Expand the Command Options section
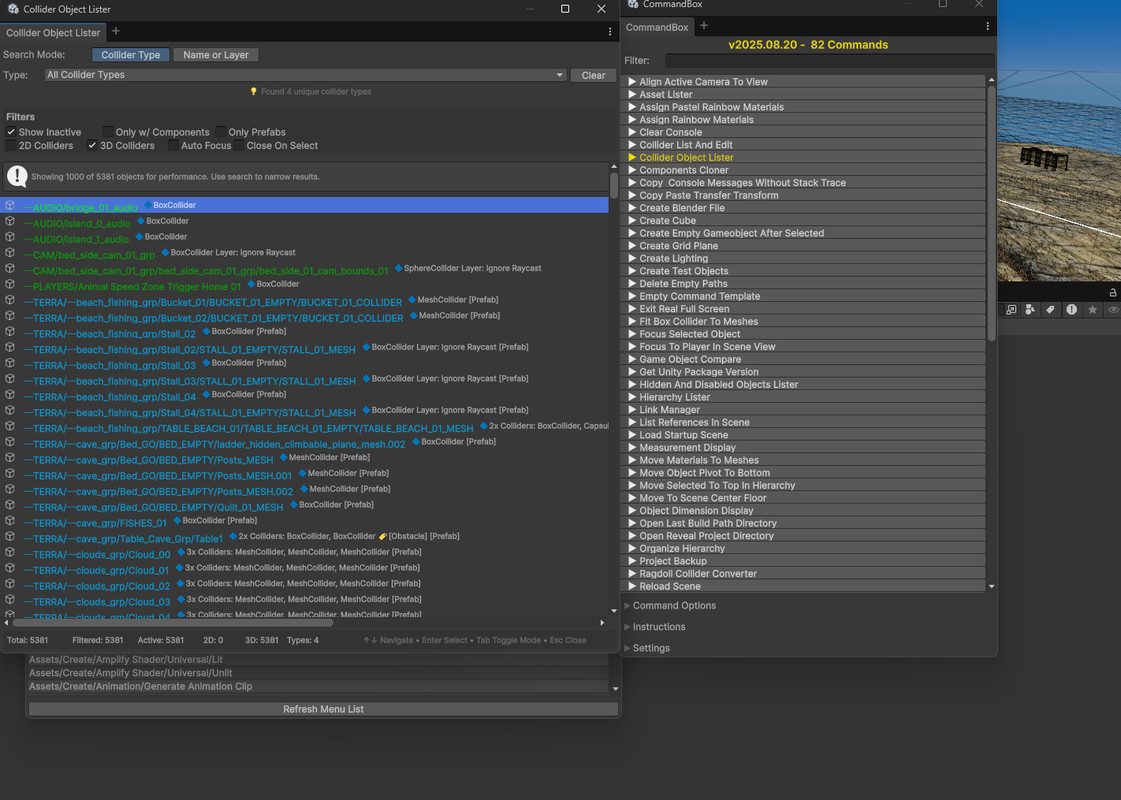The height and width of the screenshot is (800, 1121). [x=673, y=606]
